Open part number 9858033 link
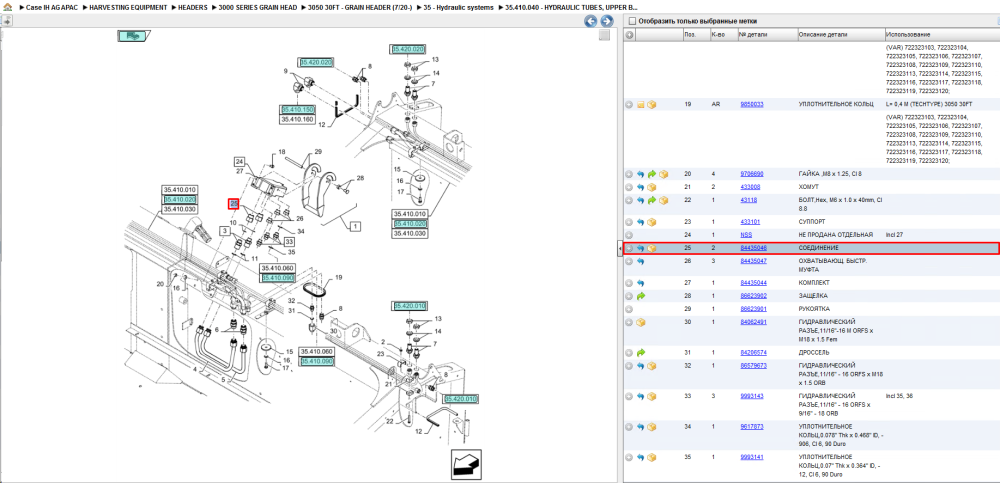The height and width of the screenshot is (483, 1000). click(752, 104)
